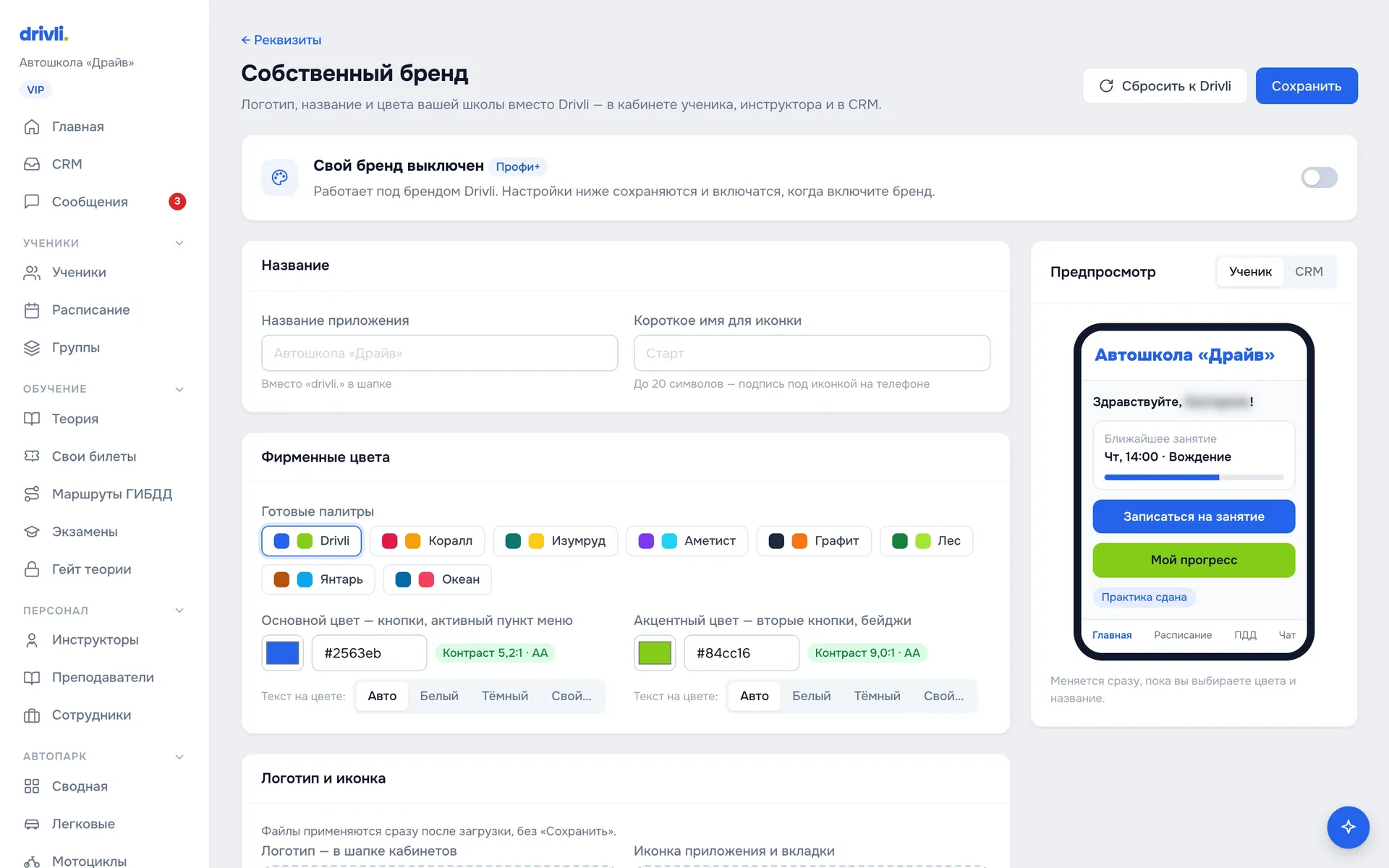
Task: Open Инструкторы via the person icon
Action: click(32, 640)
